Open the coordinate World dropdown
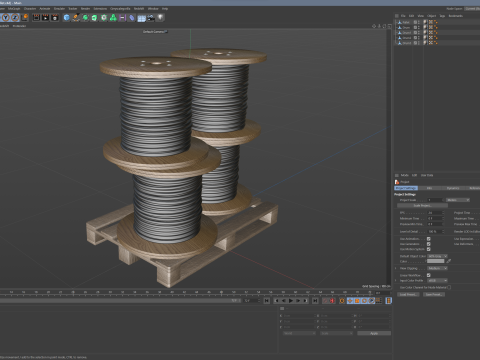This screenshot has height=360, width=480. [299, 333]
